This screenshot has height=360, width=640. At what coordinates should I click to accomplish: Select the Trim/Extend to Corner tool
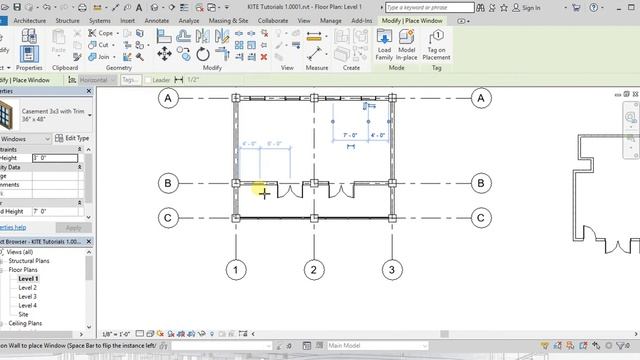[x=222, y=54]
